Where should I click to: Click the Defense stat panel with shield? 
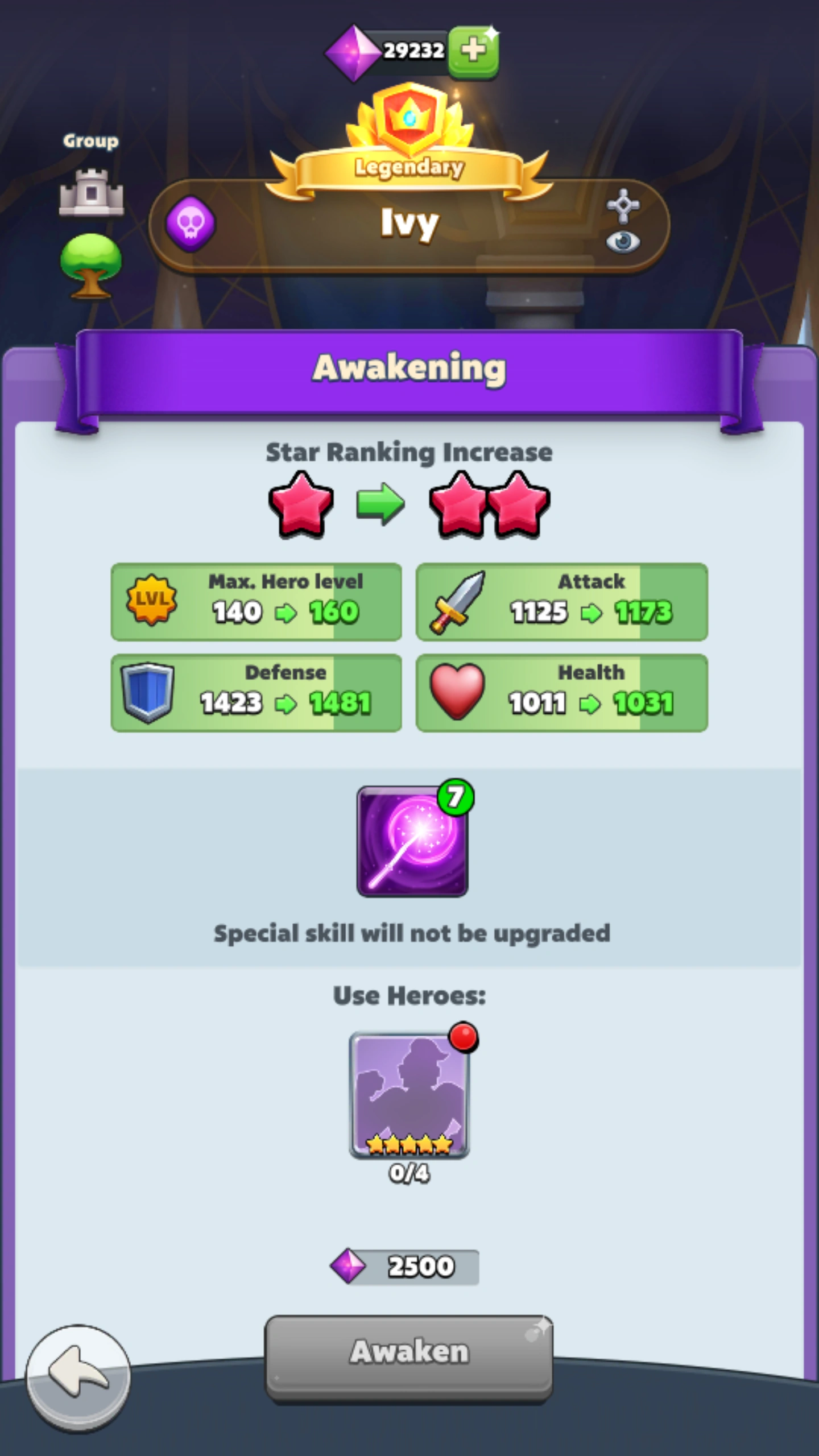257,693
